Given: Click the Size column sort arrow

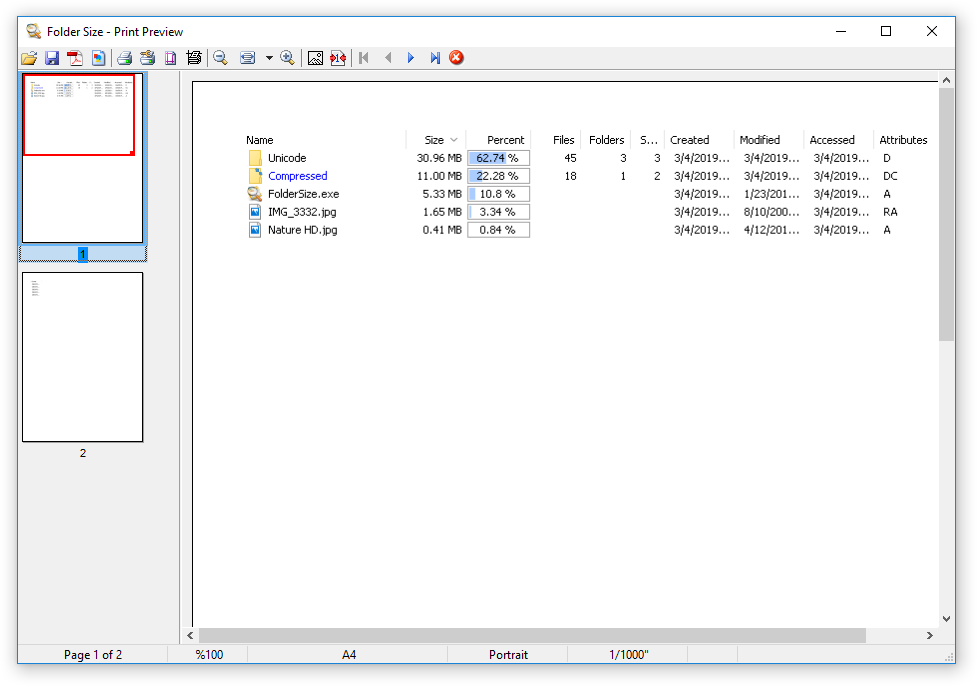Looking at the screenshot, I should click(x=454, y=140).
